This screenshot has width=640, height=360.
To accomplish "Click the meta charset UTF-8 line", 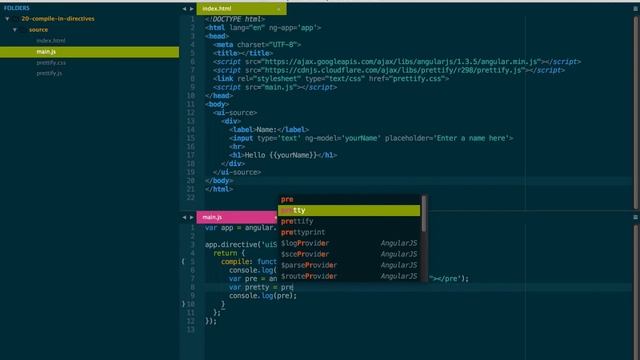I will [x=257, y=44].
